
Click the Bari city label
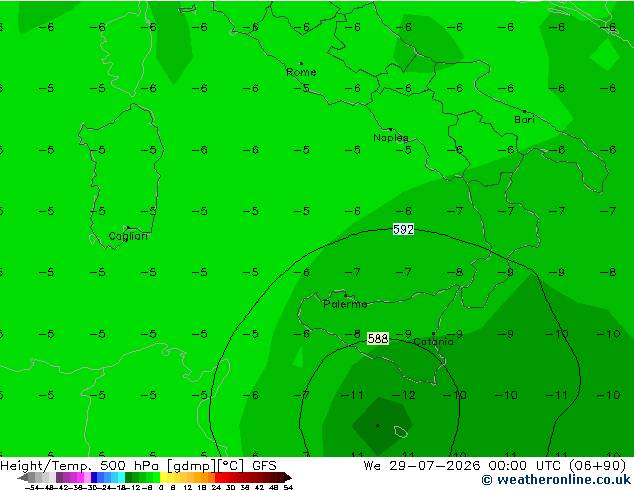point(524,120)
